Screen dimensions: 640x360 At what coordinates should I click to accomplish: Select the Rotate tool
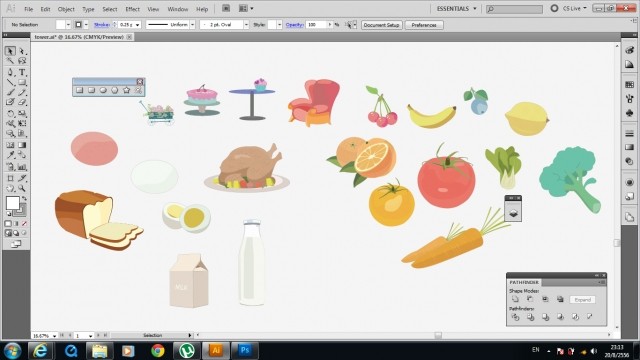pyautogui.click(x=10, y=113)
